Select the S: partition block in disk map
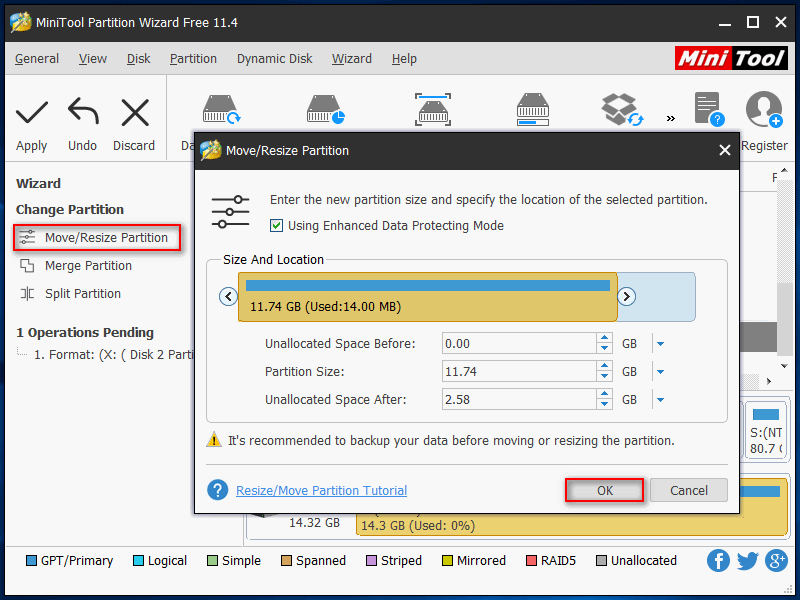800x600 pixels. 765,430
